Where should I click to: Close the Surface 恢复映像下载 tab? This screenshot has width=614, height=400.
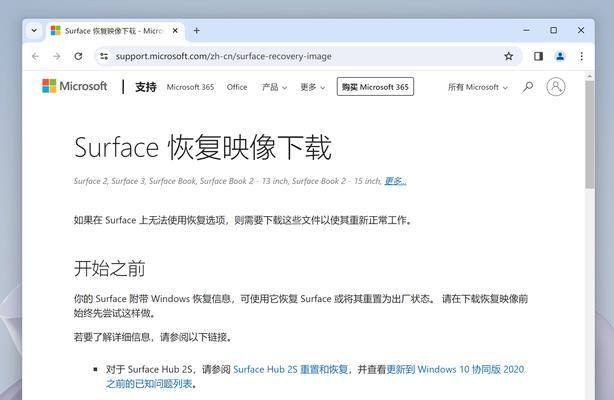[x=175, y=31]
